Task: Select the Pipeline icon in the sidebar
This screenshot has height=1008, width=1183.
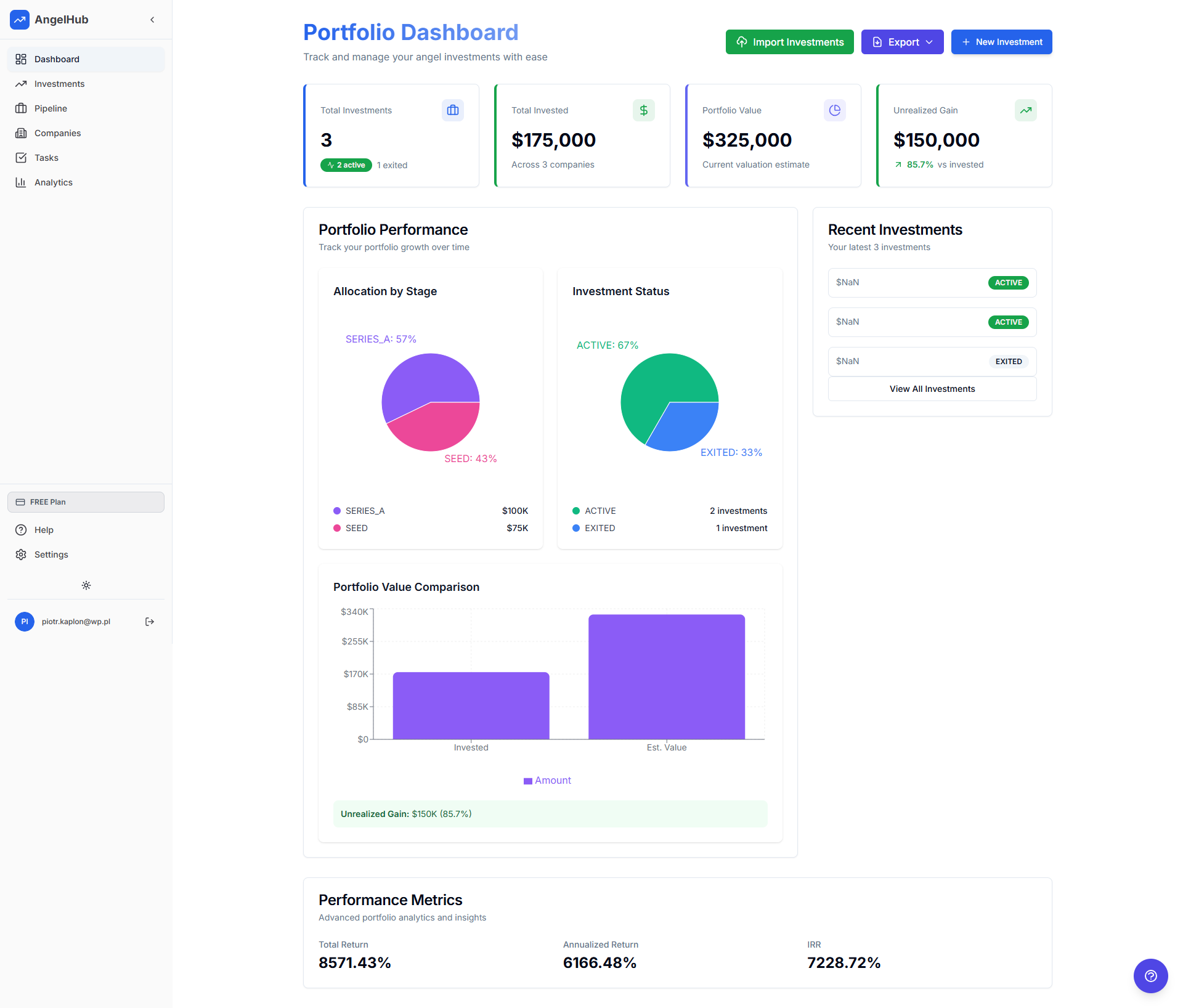Action: (22, 108)
